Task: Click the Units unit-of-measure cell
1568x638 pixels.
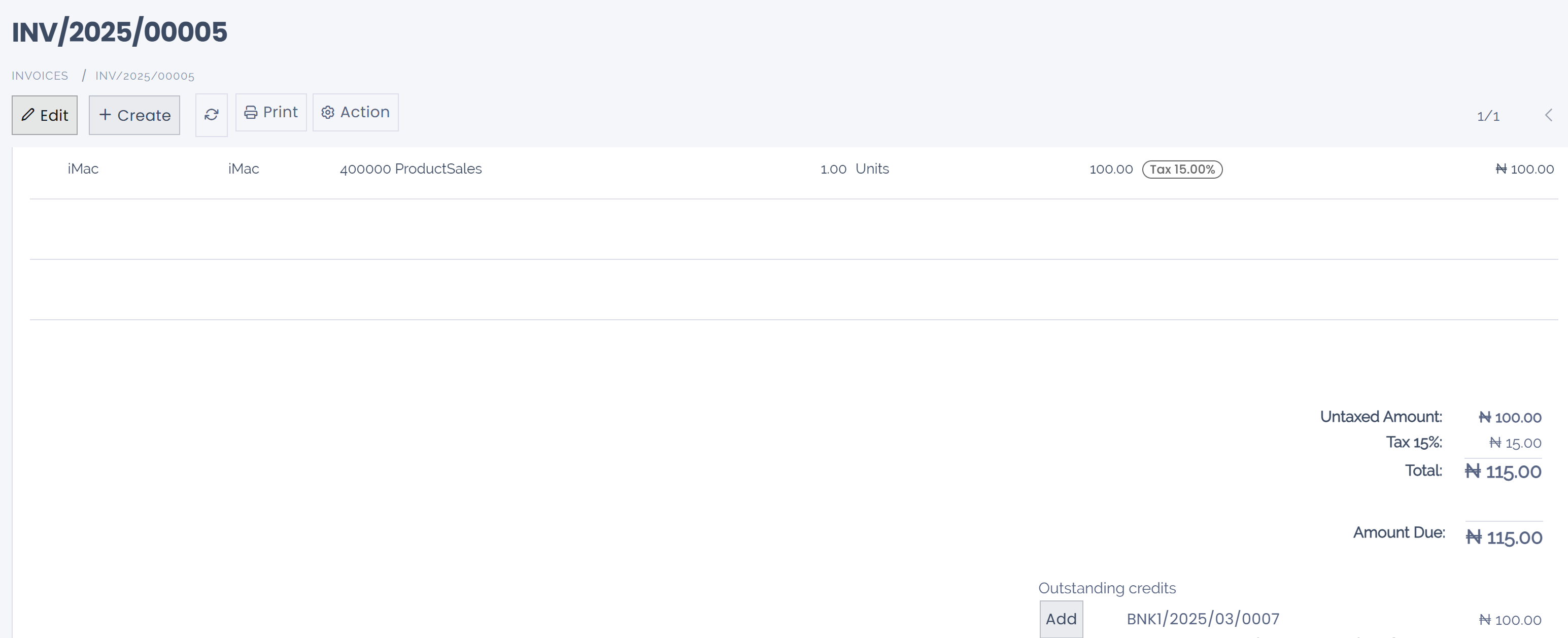Action: [872, 169]
